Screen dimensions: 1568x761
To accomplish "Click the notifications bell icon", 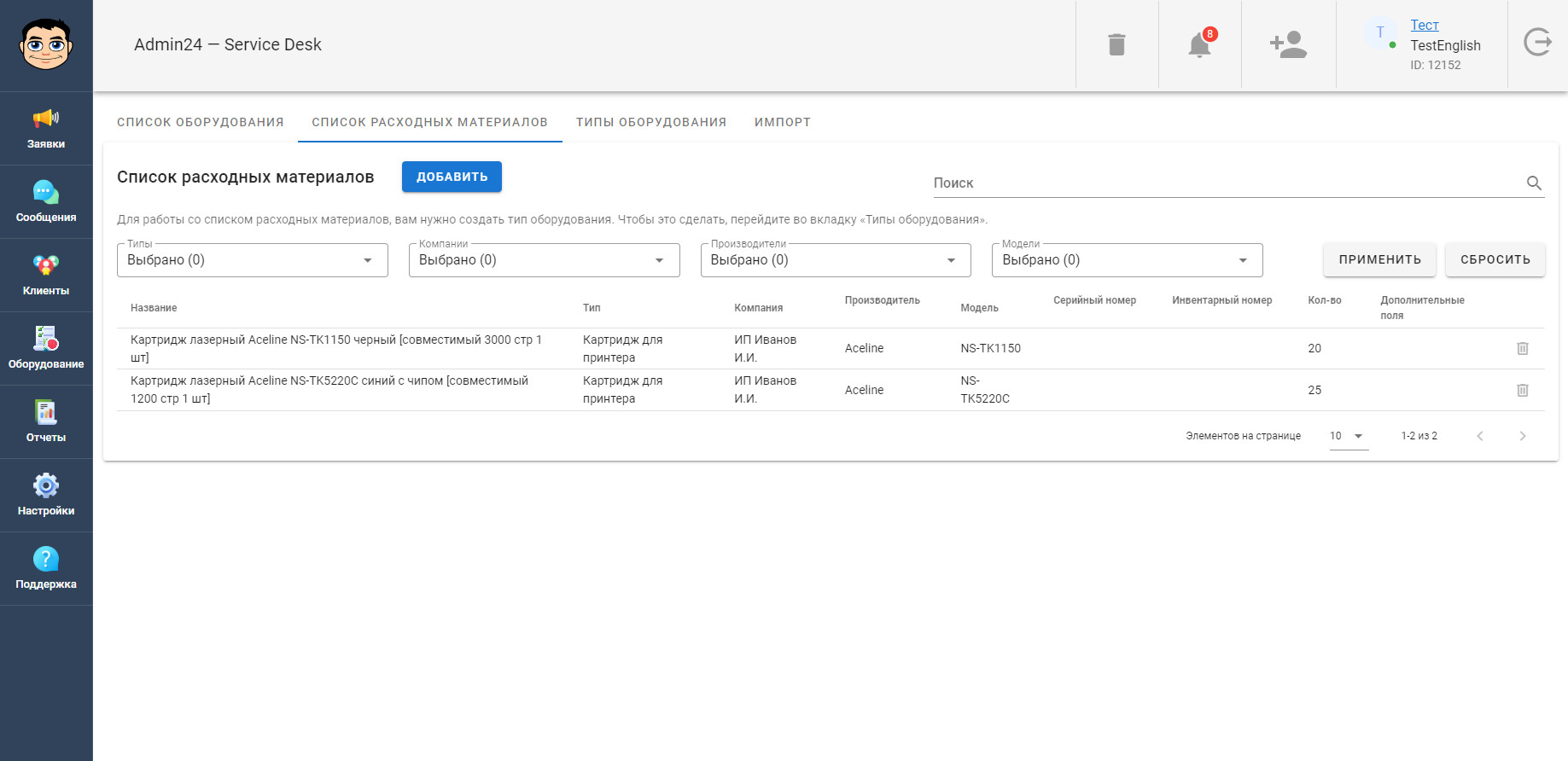I will 1199,44.
